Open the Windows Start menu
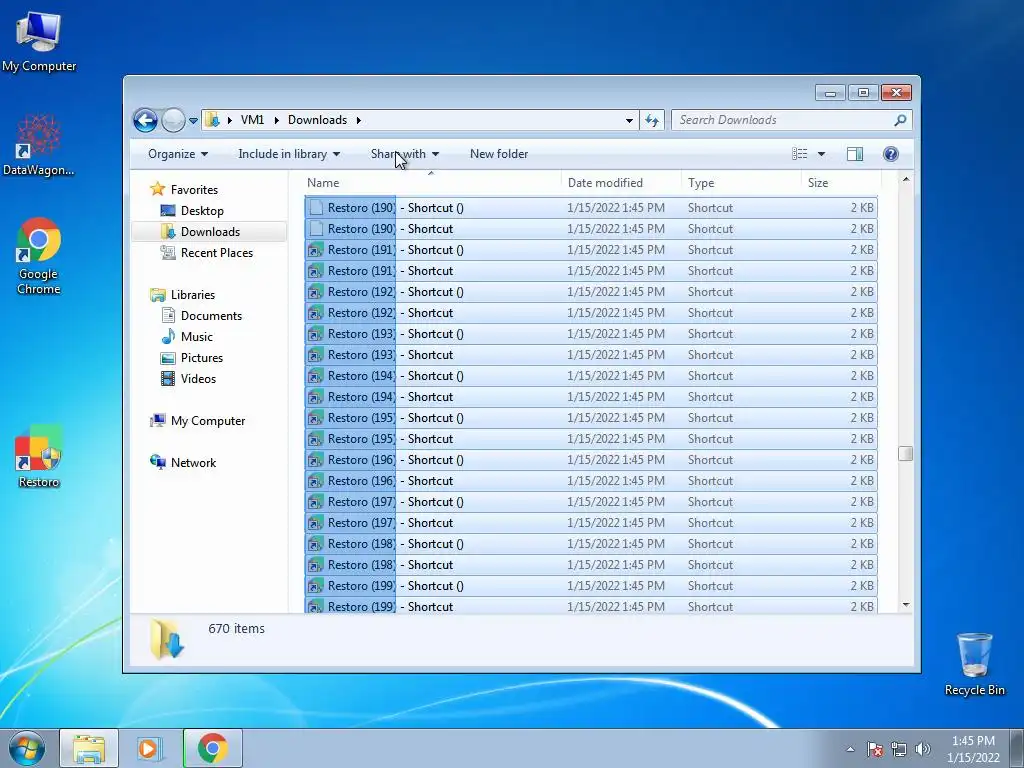 27,748
